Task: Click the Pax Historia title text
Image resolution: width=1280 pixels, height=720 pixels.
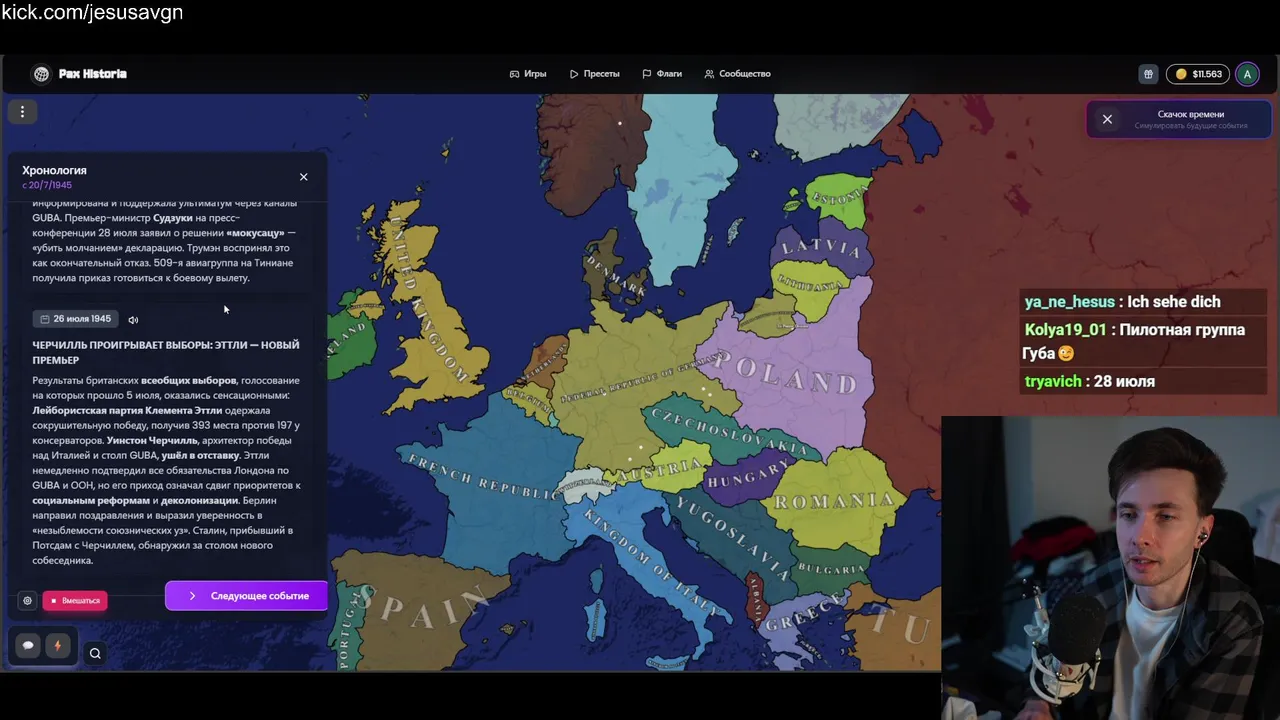Action: click(x=92, y=74)
